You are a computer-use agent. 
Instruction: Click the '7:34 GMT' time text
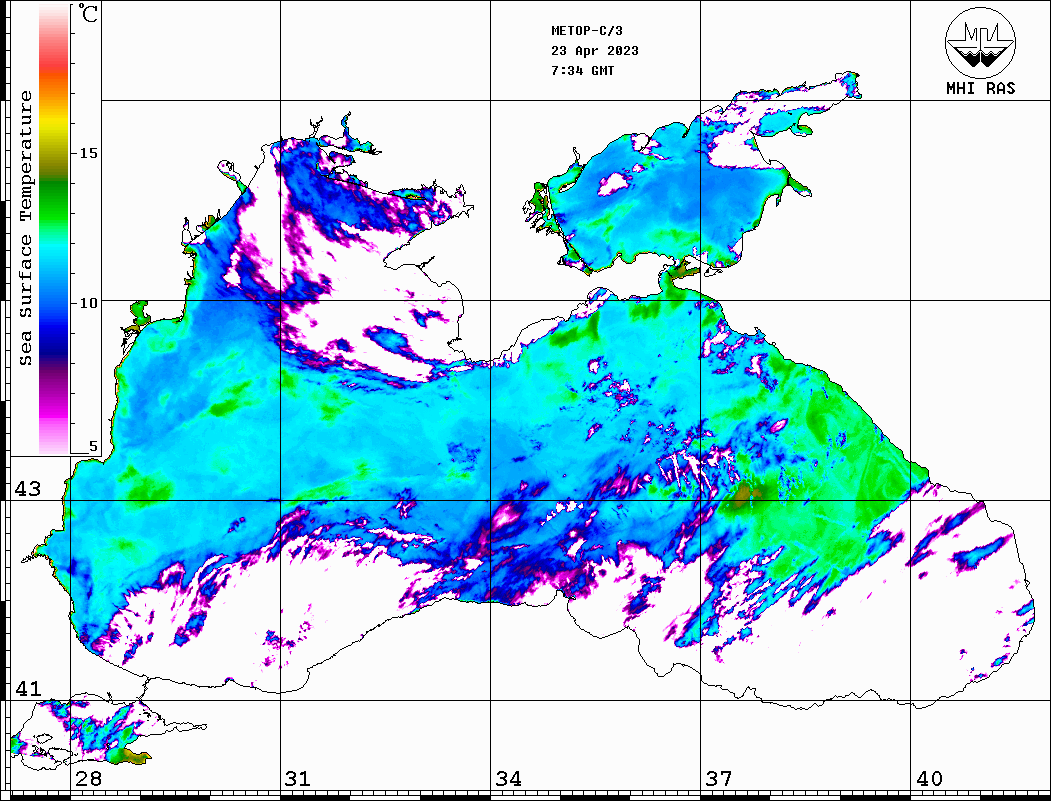pos(582,71)
